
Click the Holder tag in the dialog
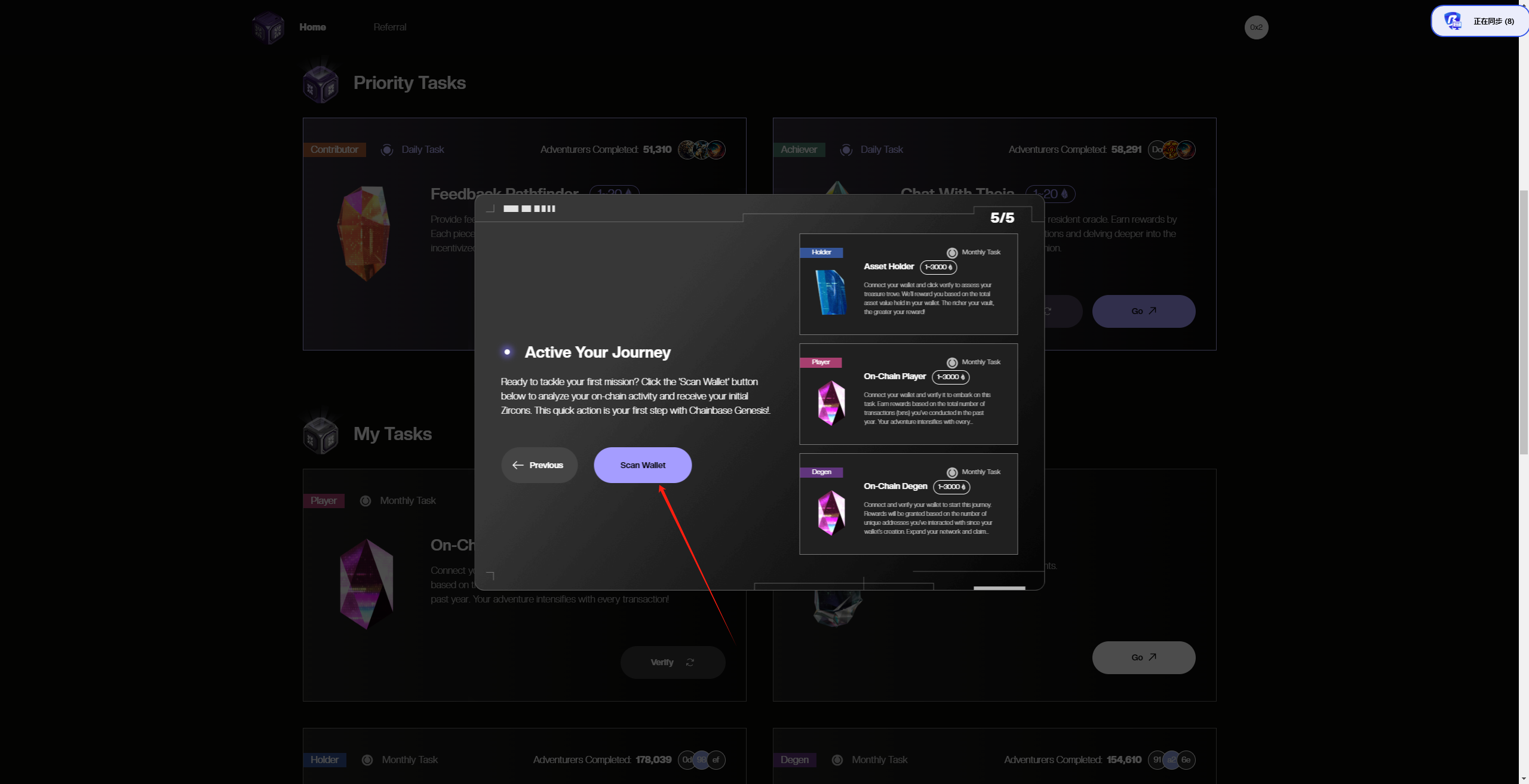(x=821, y=252)
